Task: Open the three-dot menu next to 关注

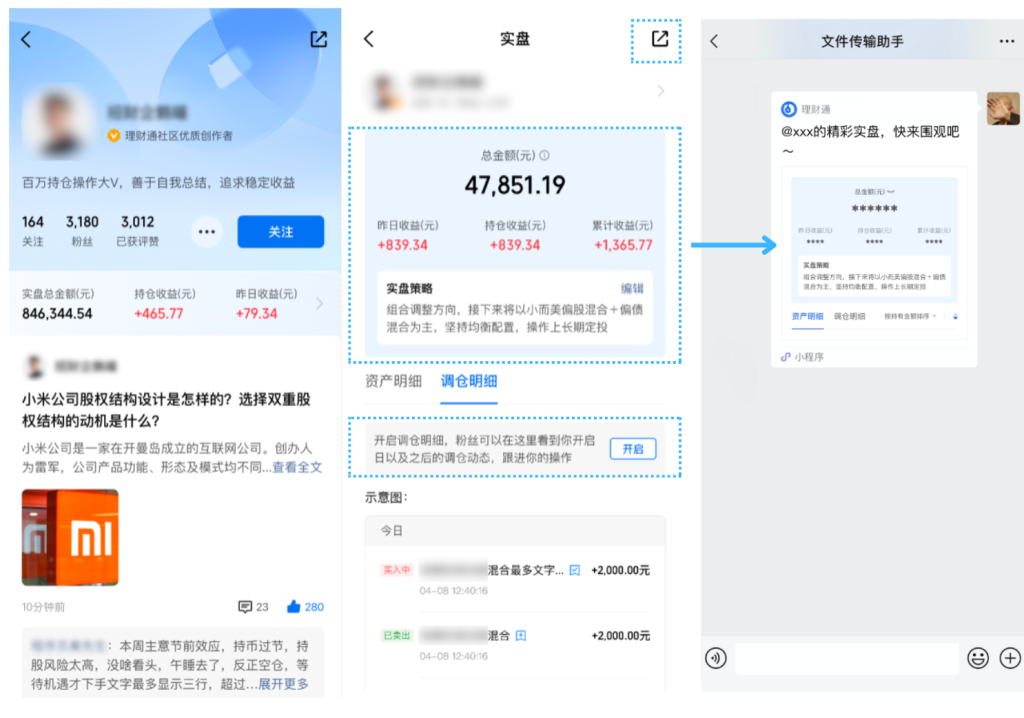Action: tap(207, 232)
